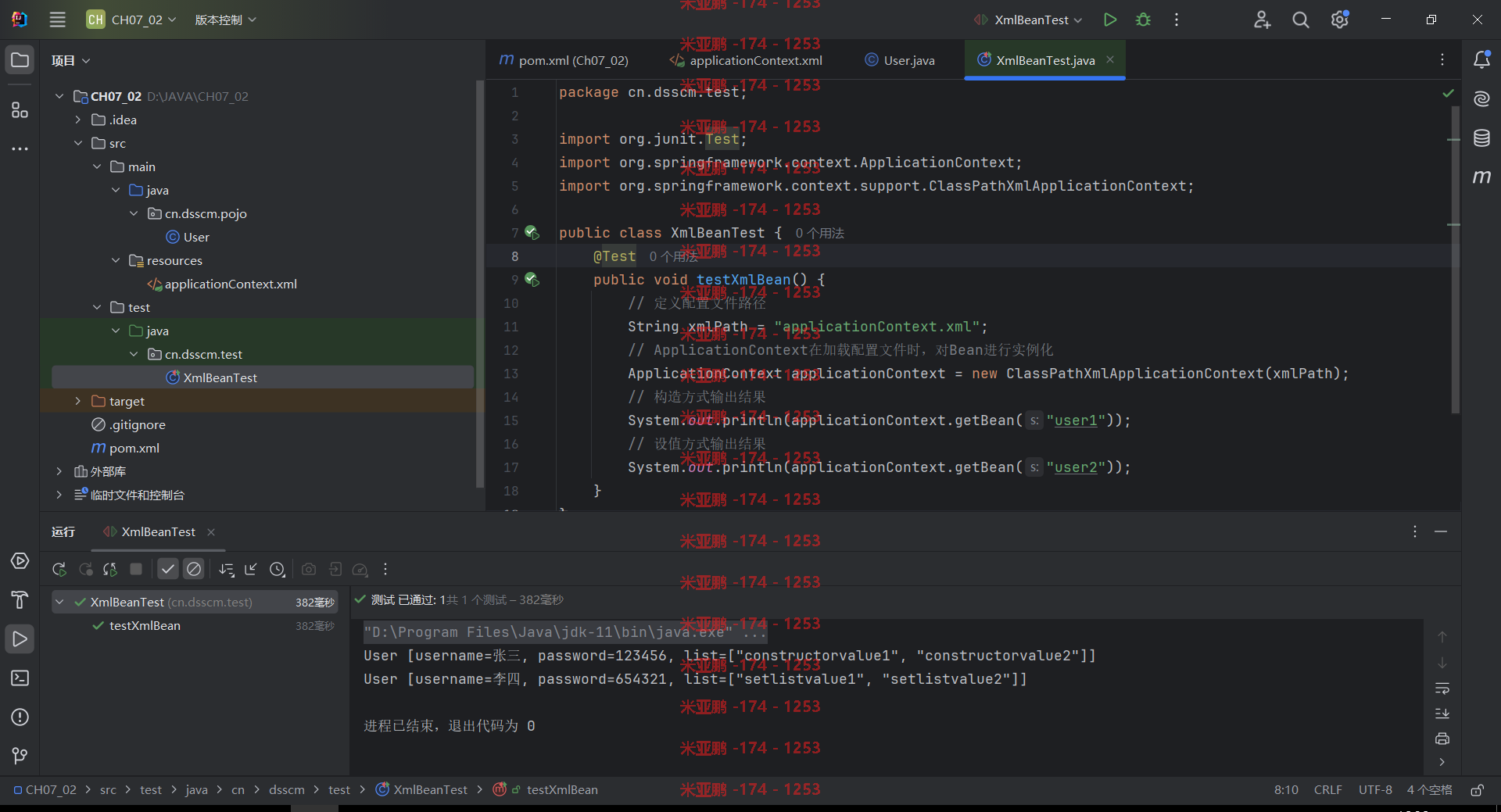Open the Services tool window icon
This screenshot has height=812, width=1501.
point(20,561)
